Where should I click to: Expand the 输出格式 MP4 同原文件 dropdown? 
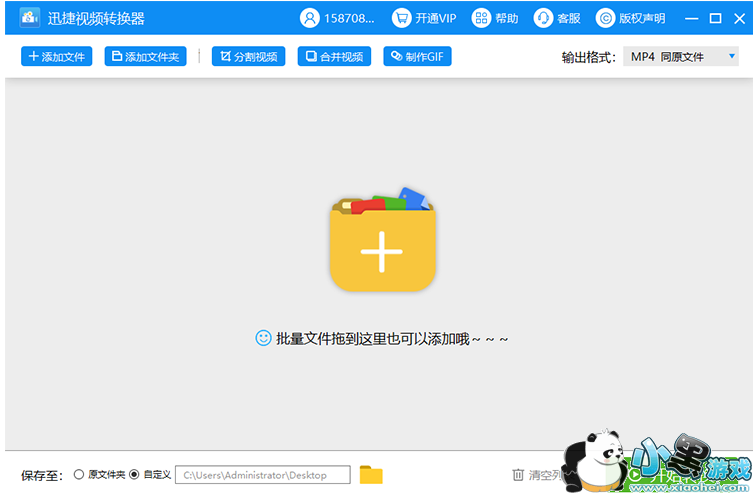point(680,56)
